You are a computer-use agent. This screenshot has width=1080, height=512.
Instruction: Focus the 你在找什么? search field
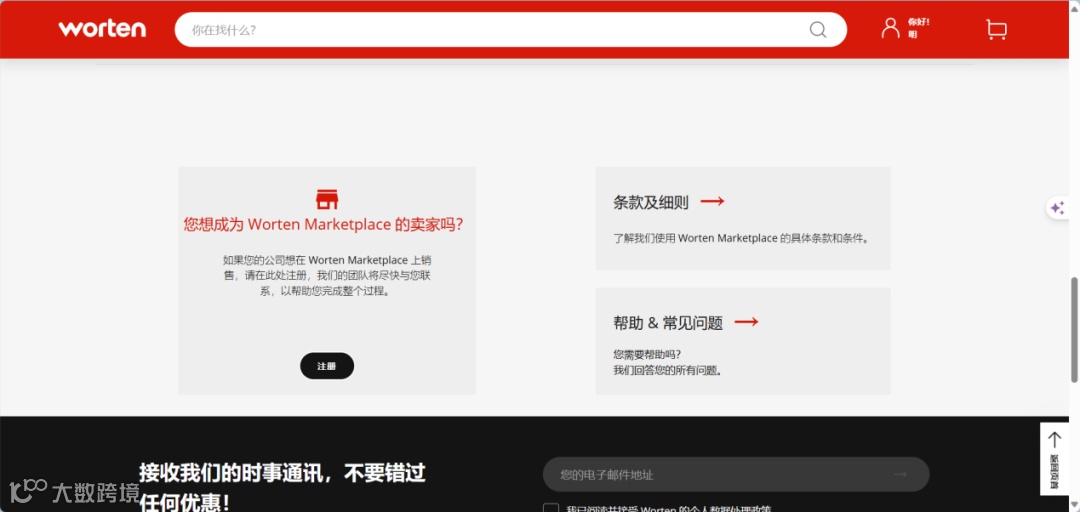(511, 30)
